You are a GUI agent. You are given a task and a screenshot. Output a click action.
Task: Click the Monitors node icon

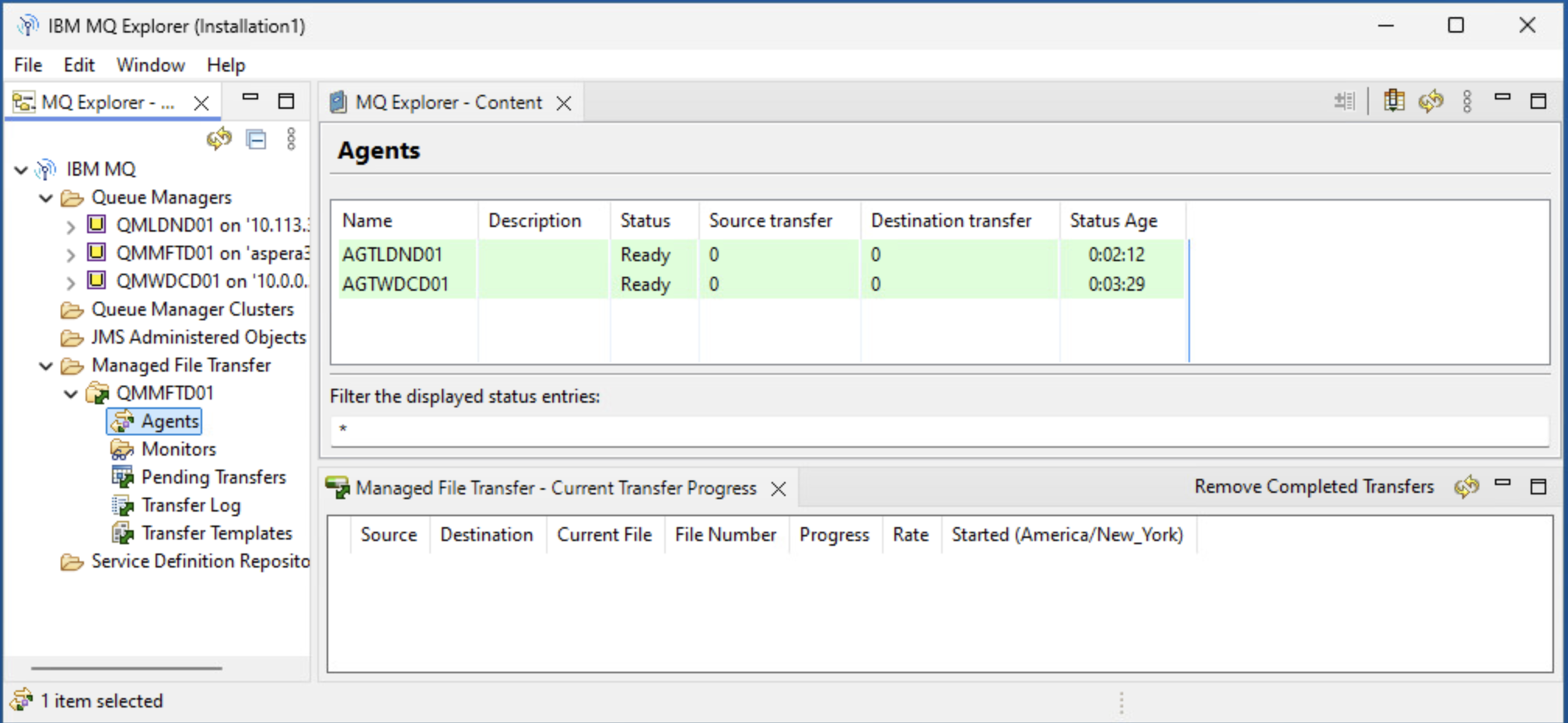point(122,449)
